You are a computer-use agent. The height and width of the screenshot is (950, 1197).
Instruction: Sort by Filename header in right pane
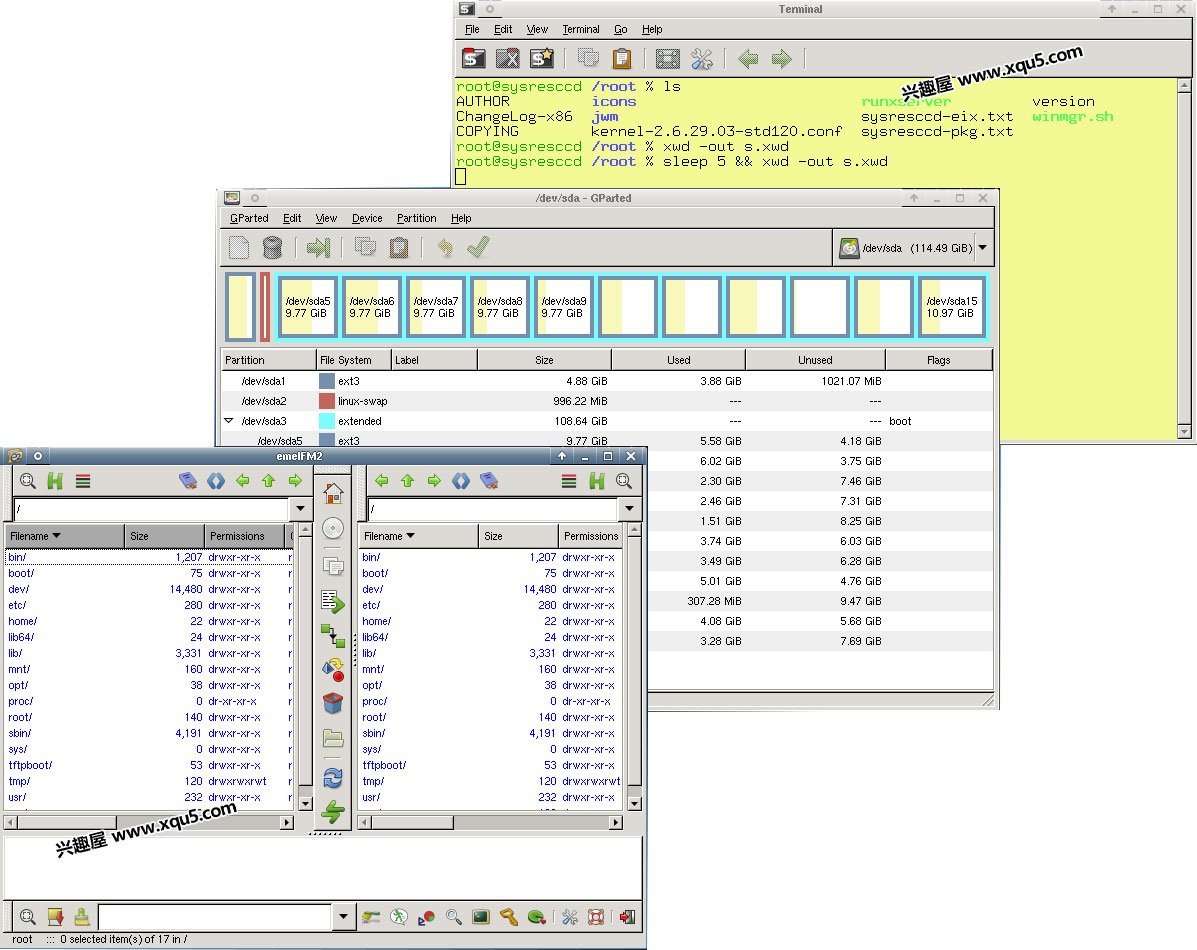click(418, 536)
